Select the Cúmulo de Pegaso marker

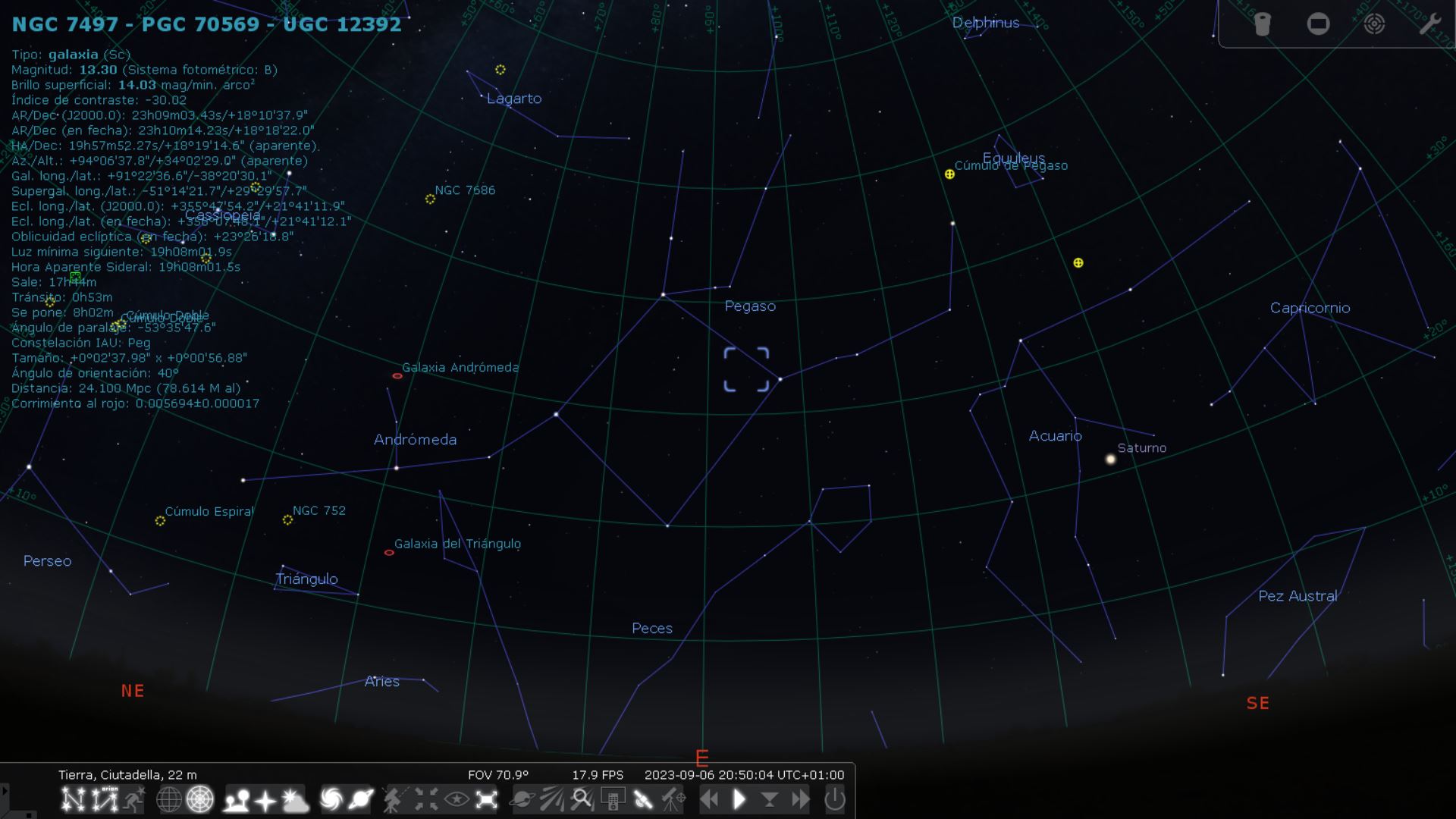pos(949,174)
